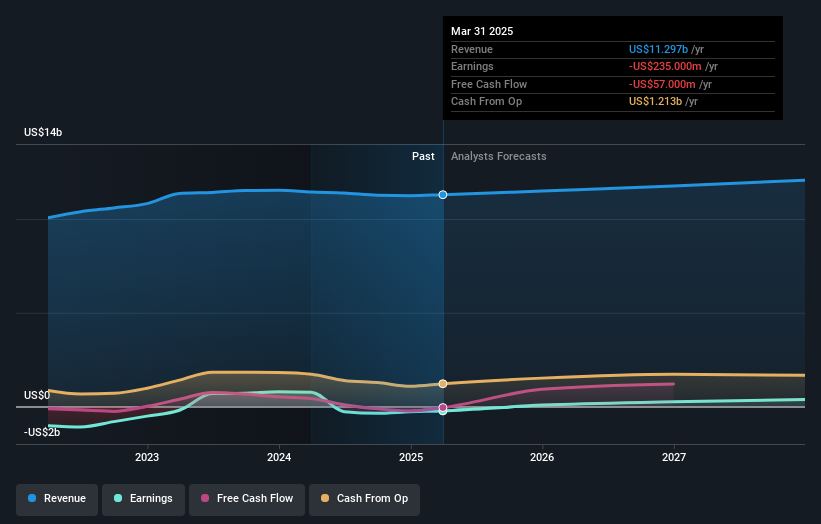Click the Analysts Forecasts label
The image size is (821, 524).
click(x=498, y=156)
